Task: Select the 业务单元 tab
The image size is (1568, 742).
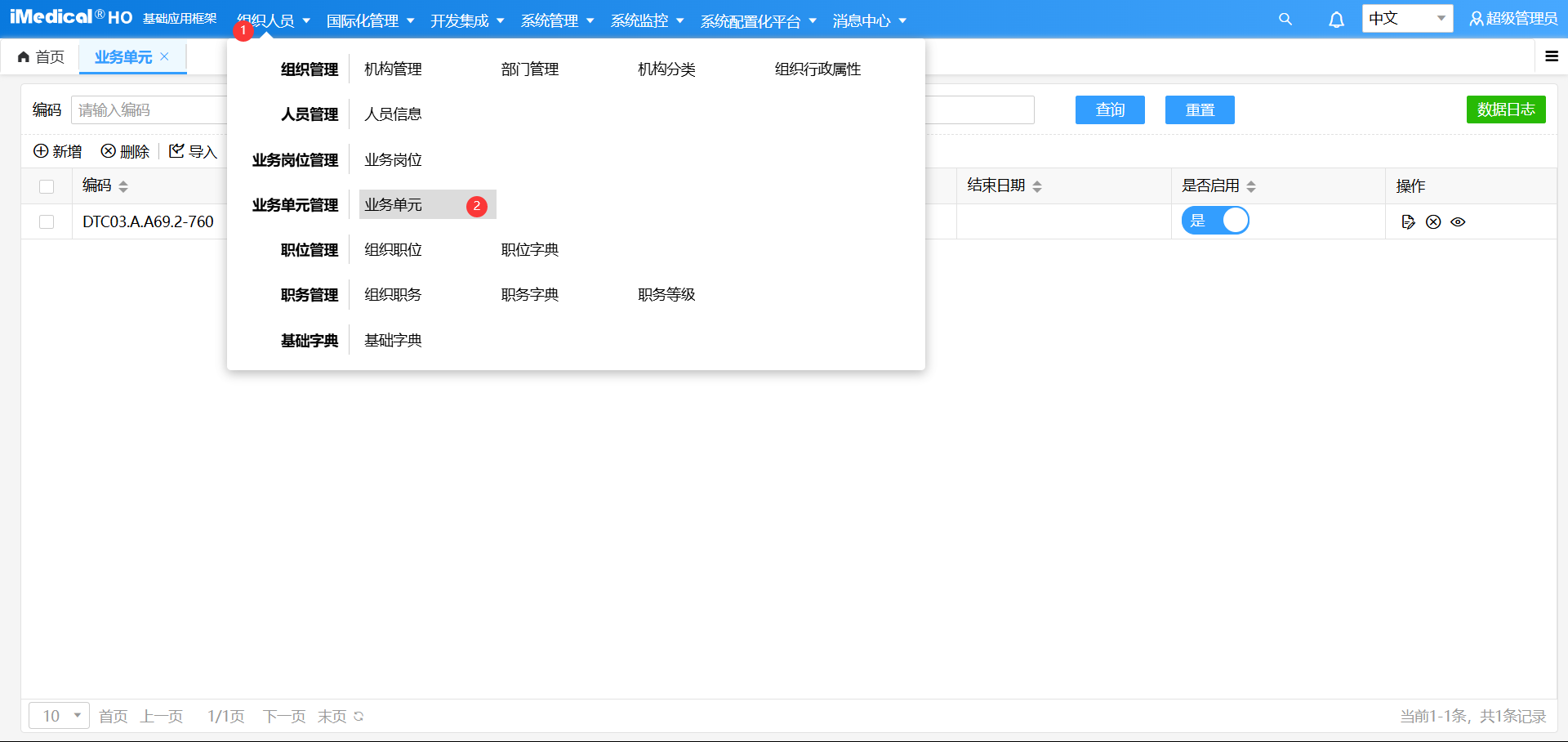Action: [x=123, y=56]
